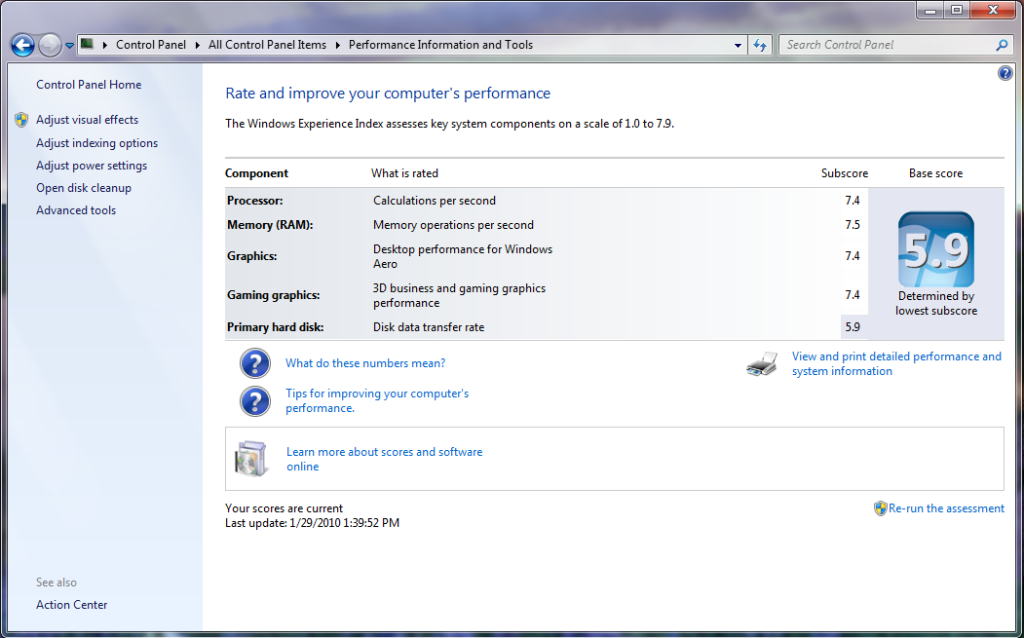Expand the chevron after 'All Control Panel Items'

pos(338,45)
